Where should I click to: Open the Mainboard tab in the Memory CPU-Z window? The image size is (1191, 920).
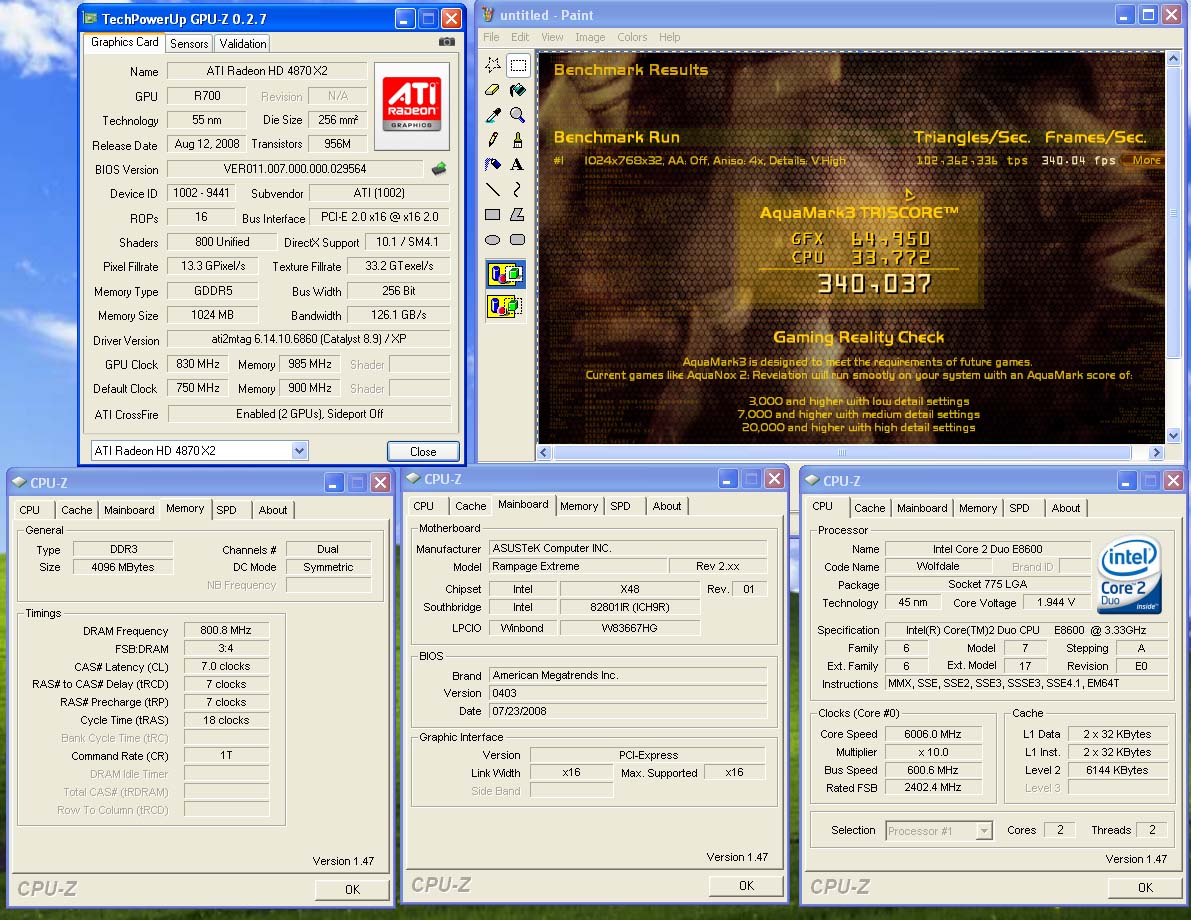[129, 510]
